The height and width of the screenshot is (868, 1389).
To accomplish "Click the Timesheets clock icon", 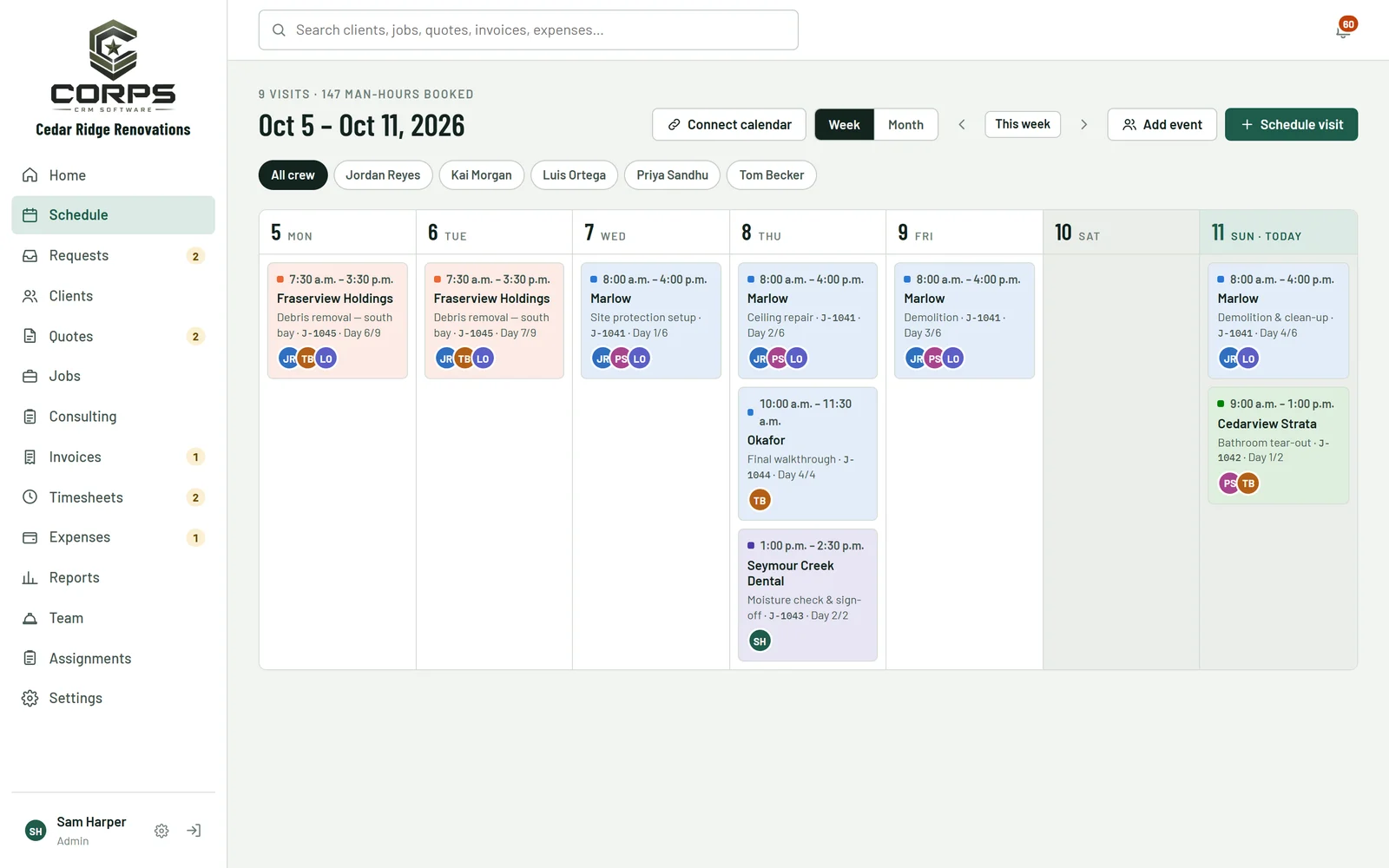I will (30, 497).
